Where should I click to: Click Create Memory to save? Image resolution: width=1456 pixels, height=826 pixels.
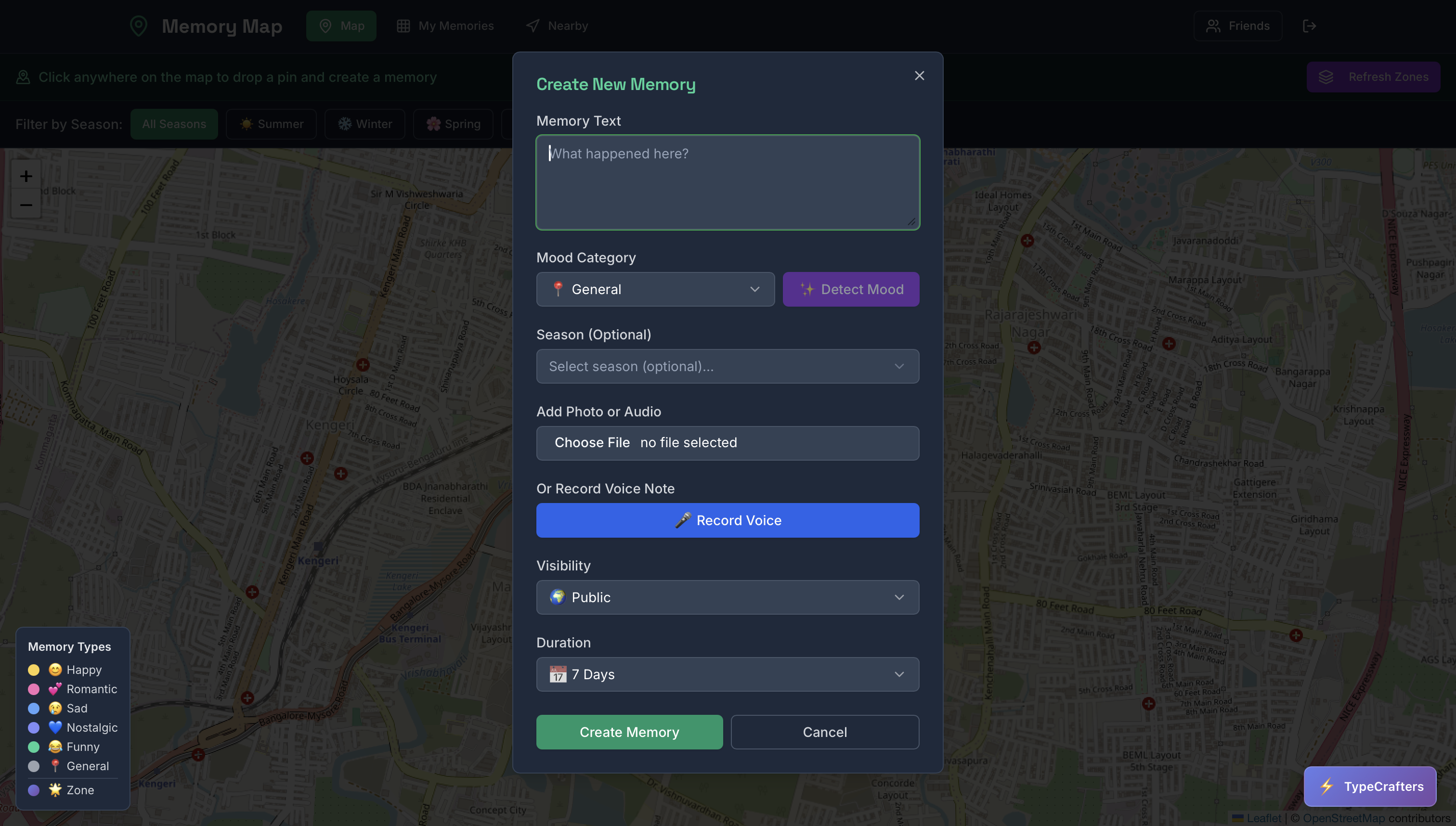[x=629, y=732]
